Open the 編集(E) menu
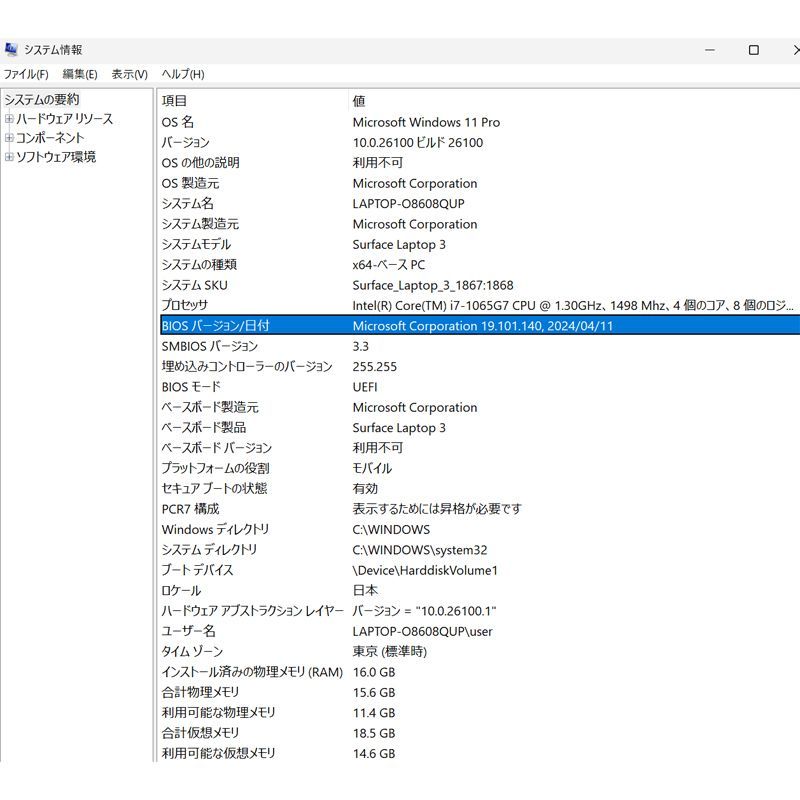Image resolution: width=800 pixels, height=800 pixels. point(80,74)
